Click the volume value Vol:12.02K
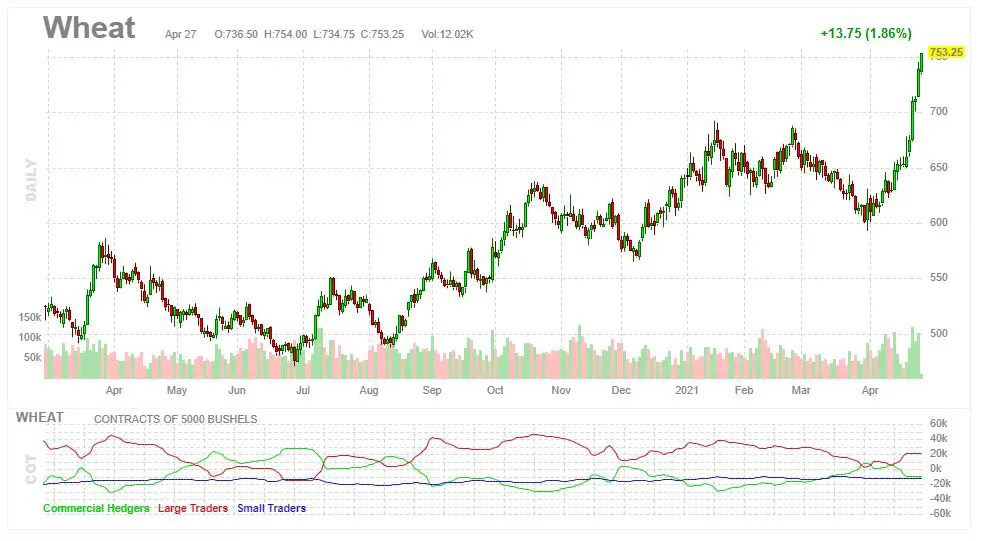 pyautogui.click(x=447, y=34)
